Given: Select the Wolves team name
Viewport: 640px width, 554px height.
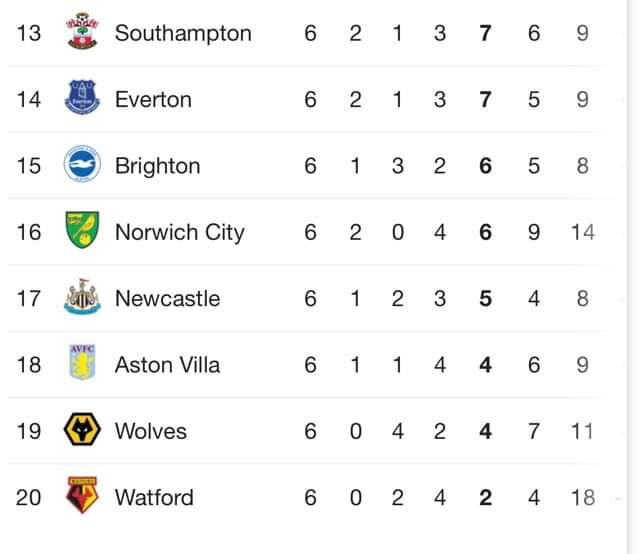Looking at the screenshot, I should 151,431.
